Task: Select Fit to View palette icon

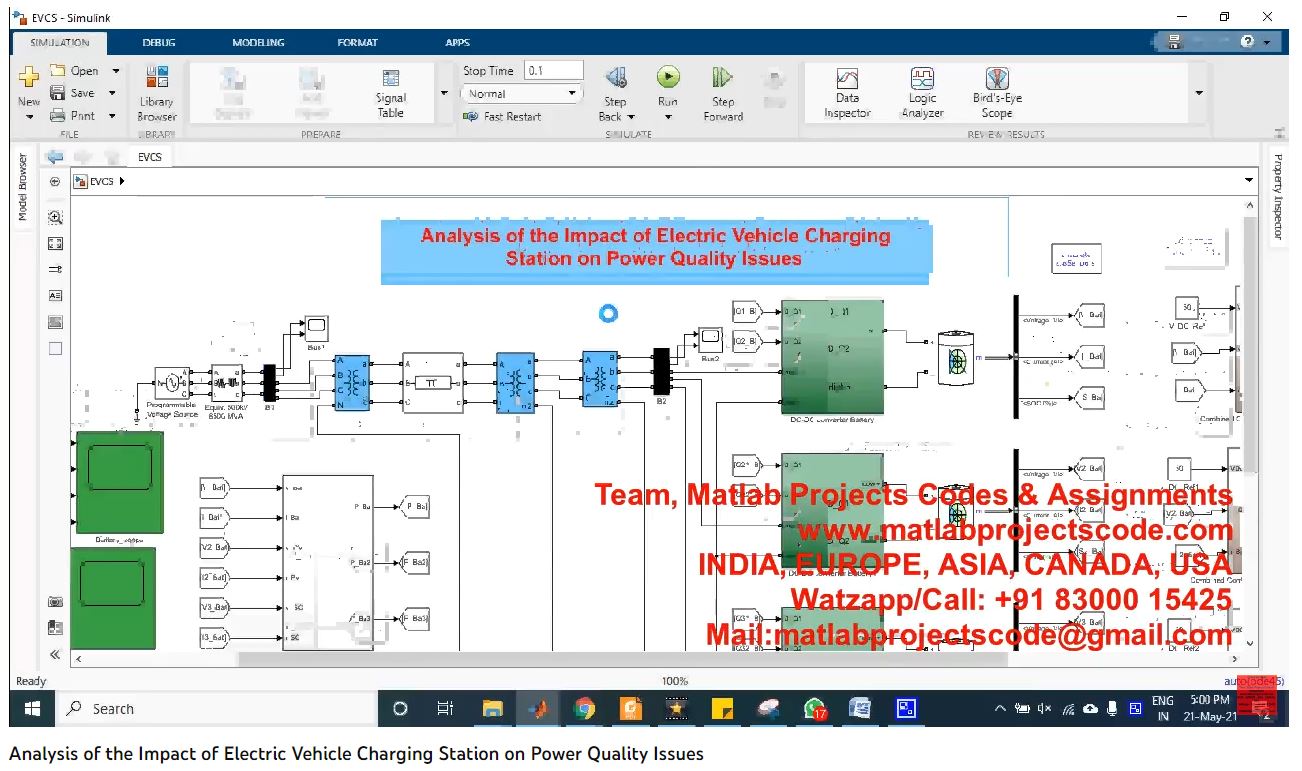Action: [55, 243]
